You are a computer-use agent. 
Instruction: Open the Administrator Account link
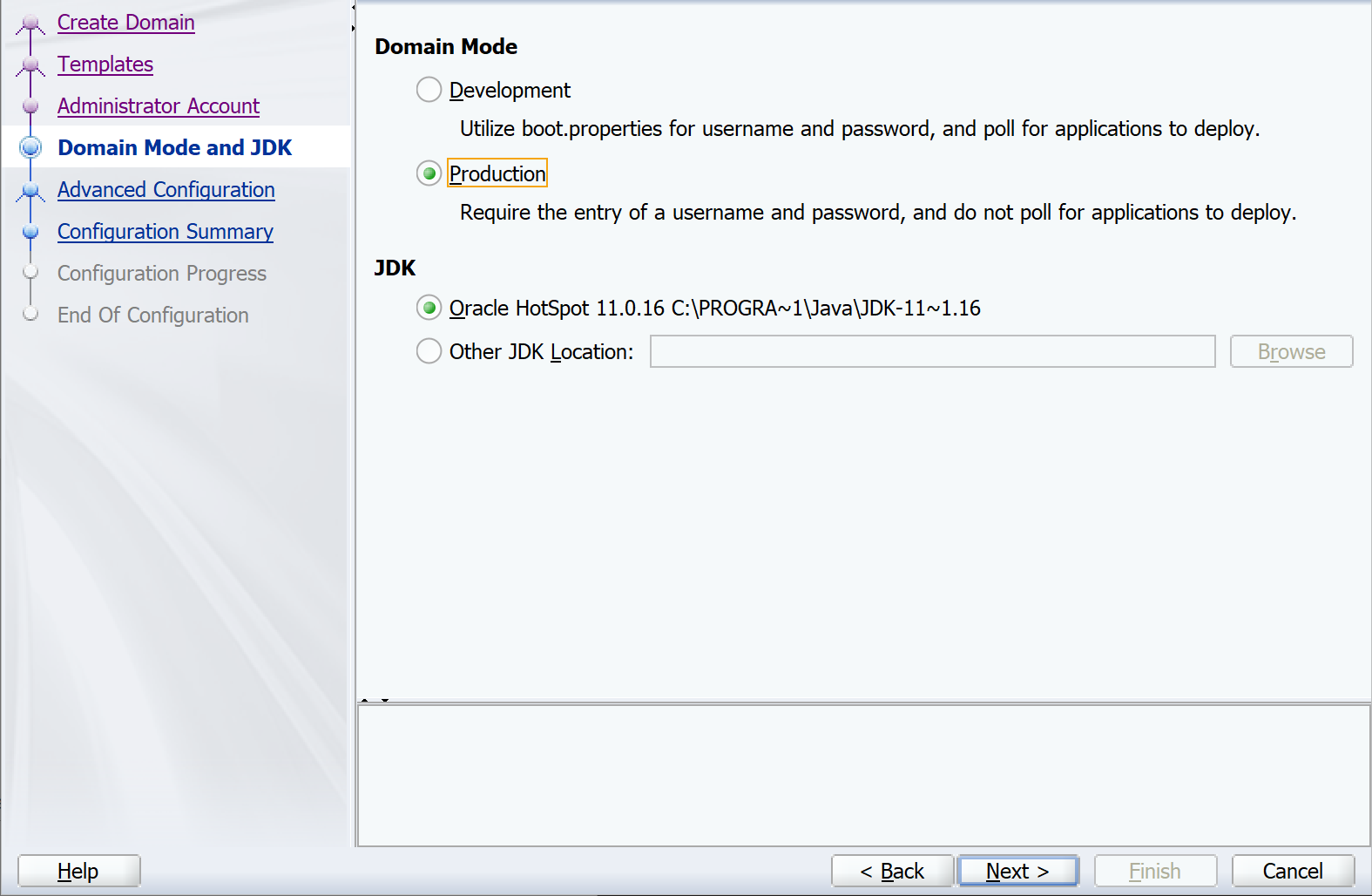click(x=158, y=106)
